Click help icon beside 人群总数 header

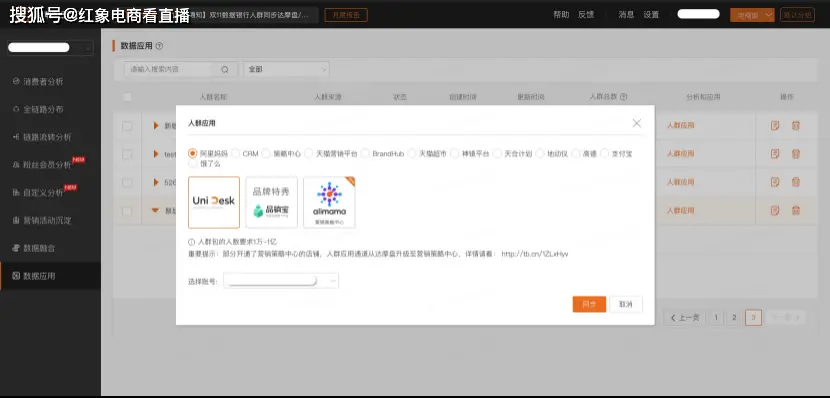624,97
